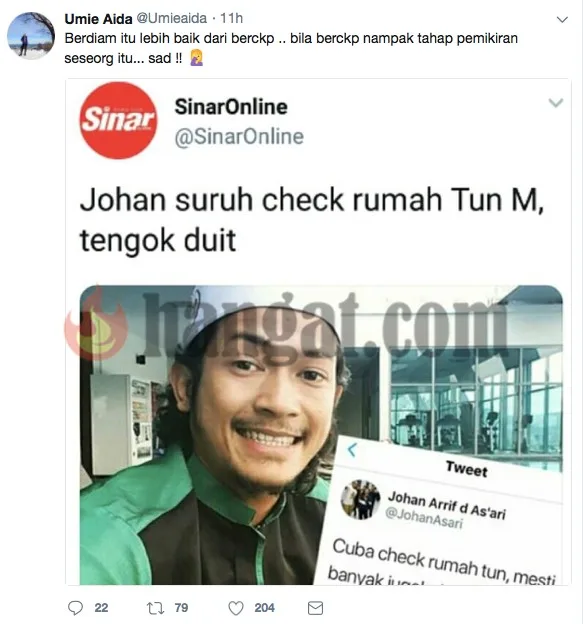Open the 11h timestamp link
This screenshot has height=624, width=583.
(232, 18)
